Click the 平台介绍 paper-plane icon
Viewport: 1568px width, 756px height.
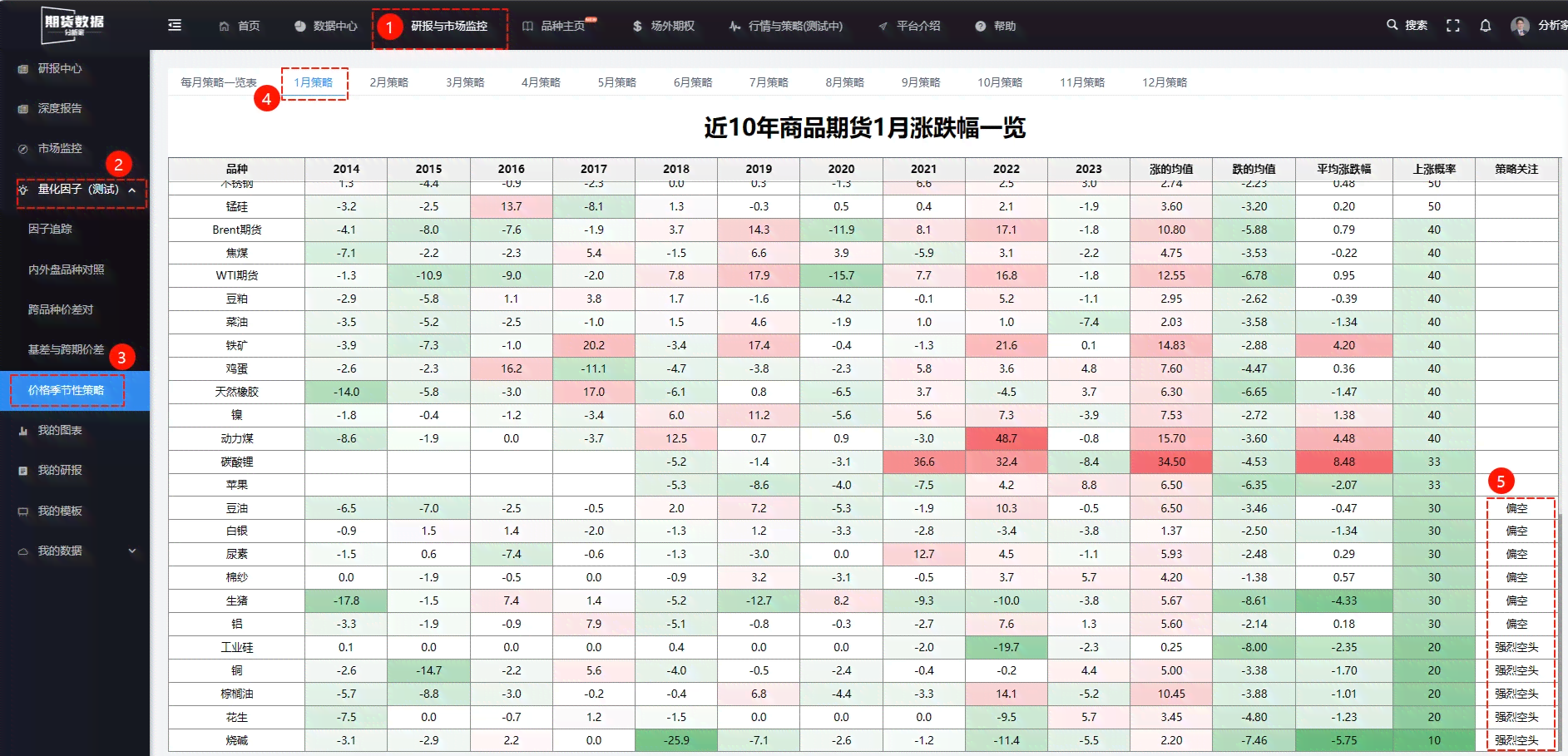click(x=883, y=26)
